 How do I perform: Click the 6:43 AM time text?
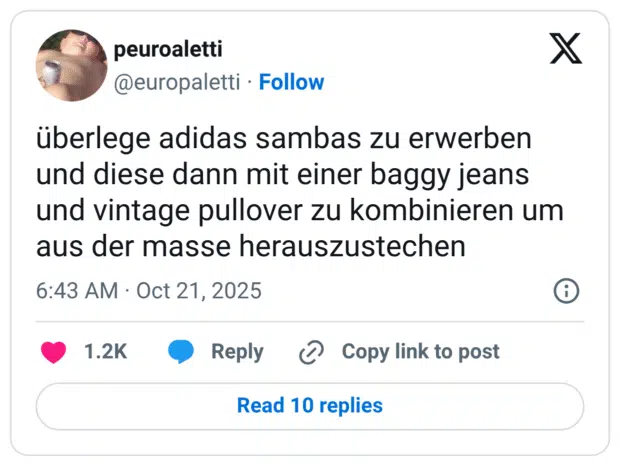pyautogui.click(x=76, y=291)
